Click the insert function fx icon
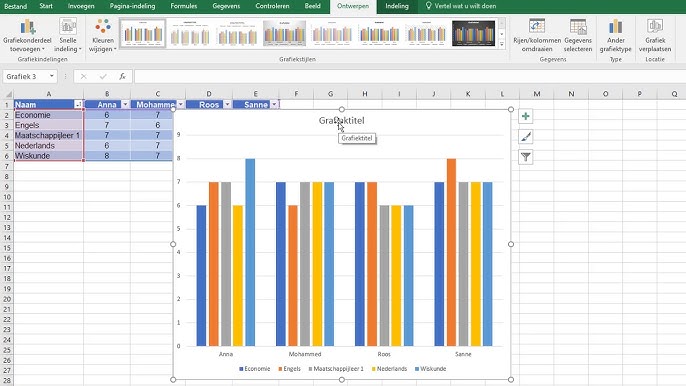This screenshot has height=386, width=686. (x=122, y=76)
